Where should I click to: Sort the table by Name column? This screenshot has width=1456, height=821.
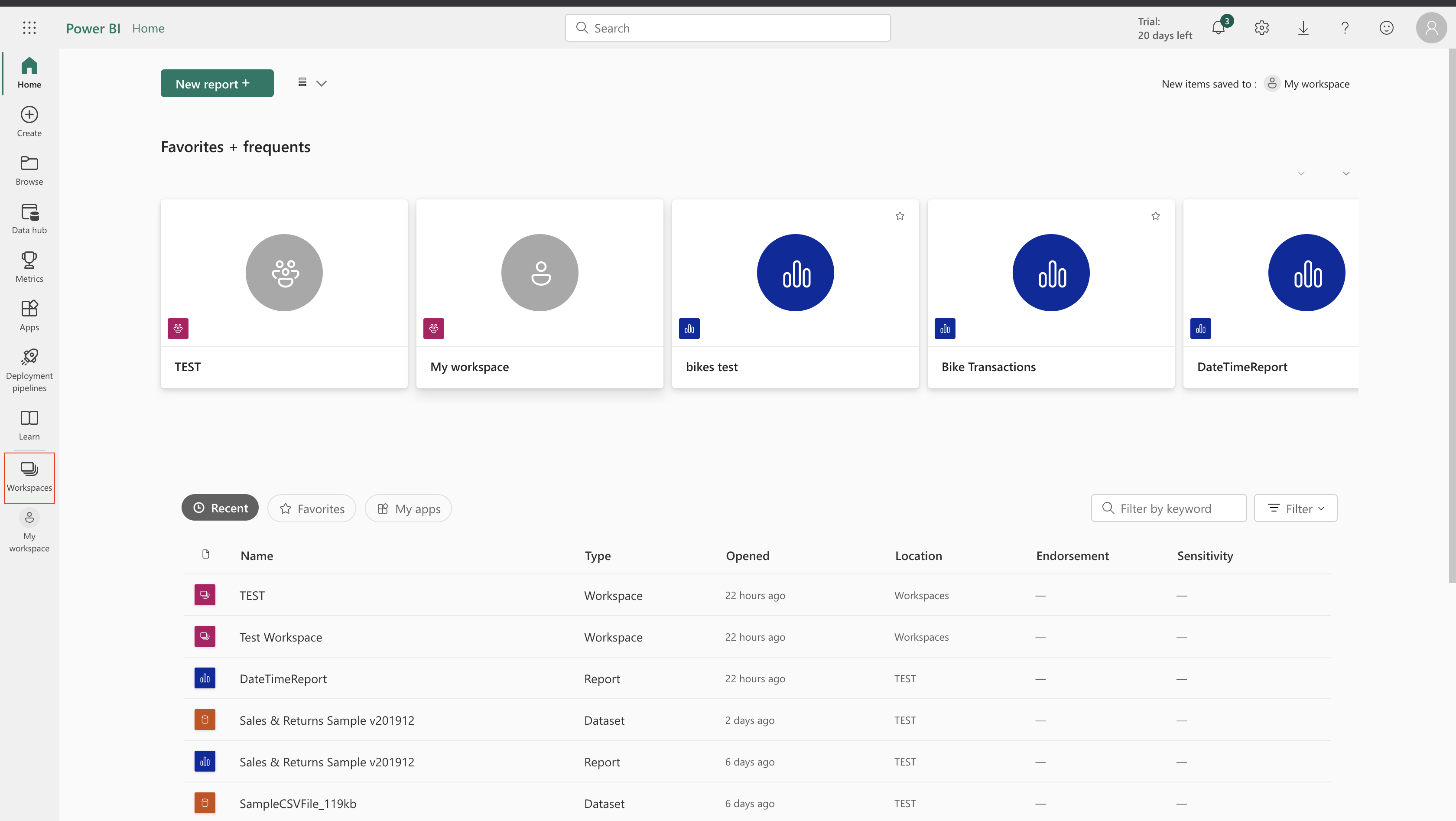(x=257, y=556)
